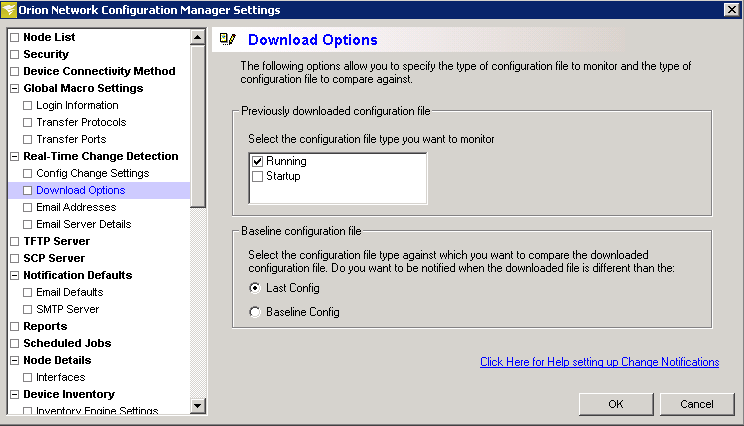Collapse the Notification Defaults node
Screen dimensions: 744x426
[15, 276]
